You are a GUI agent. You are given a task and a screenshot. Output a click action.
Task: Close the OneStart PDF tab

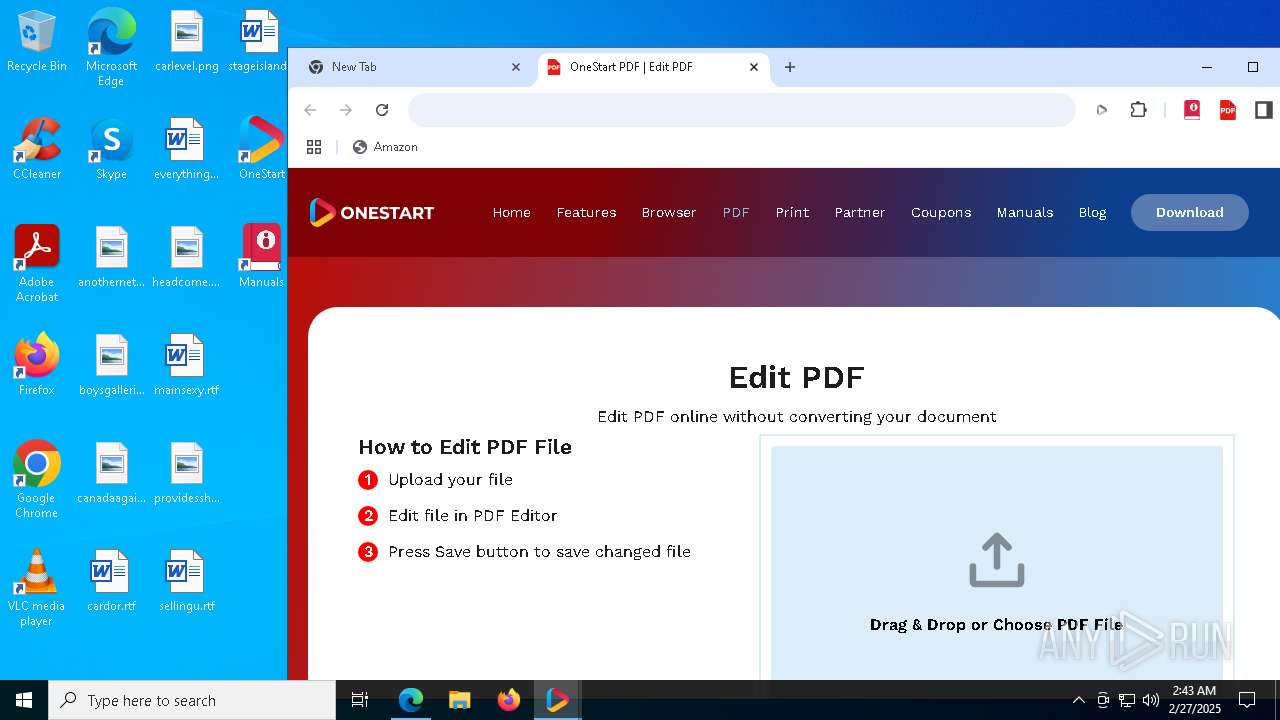[x=754, y=67]
